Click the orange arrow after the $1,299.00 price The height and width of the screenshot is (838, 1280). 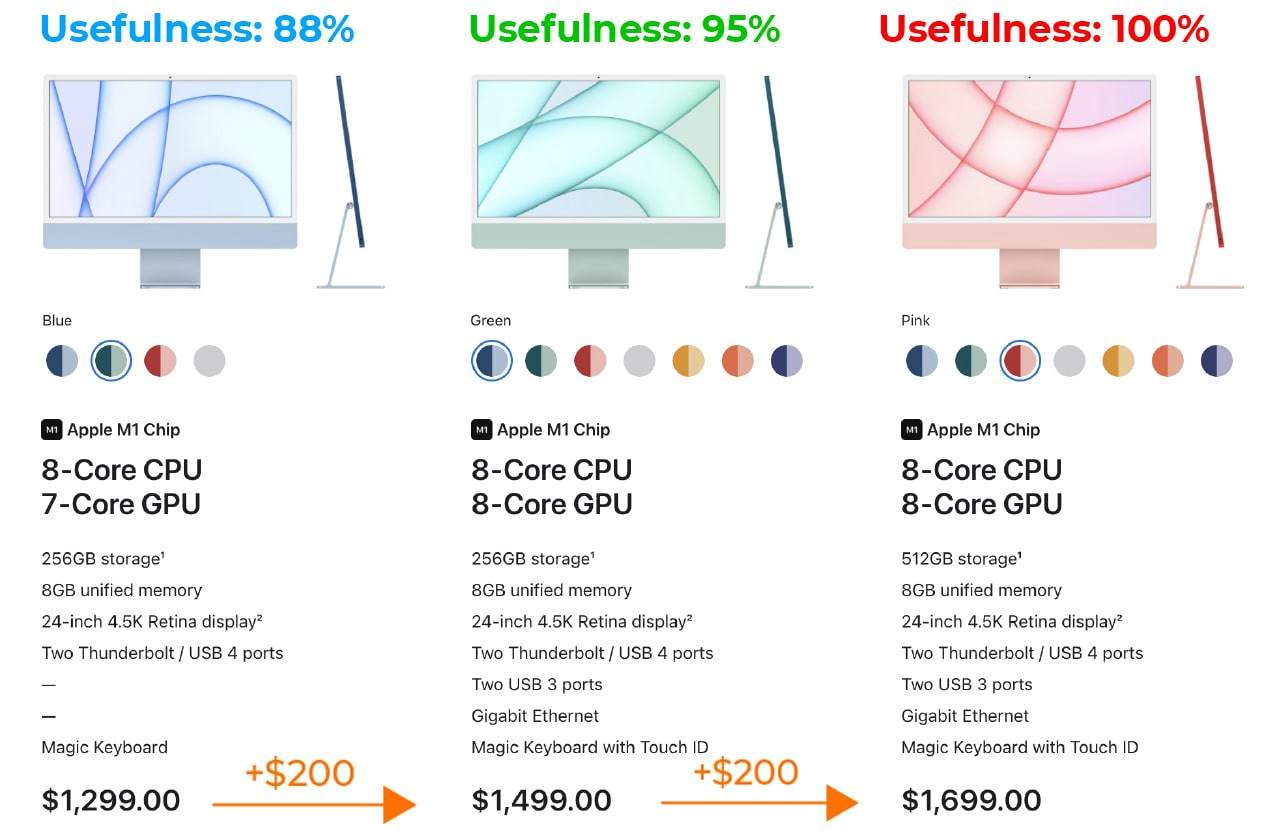(x=313, y=803)
